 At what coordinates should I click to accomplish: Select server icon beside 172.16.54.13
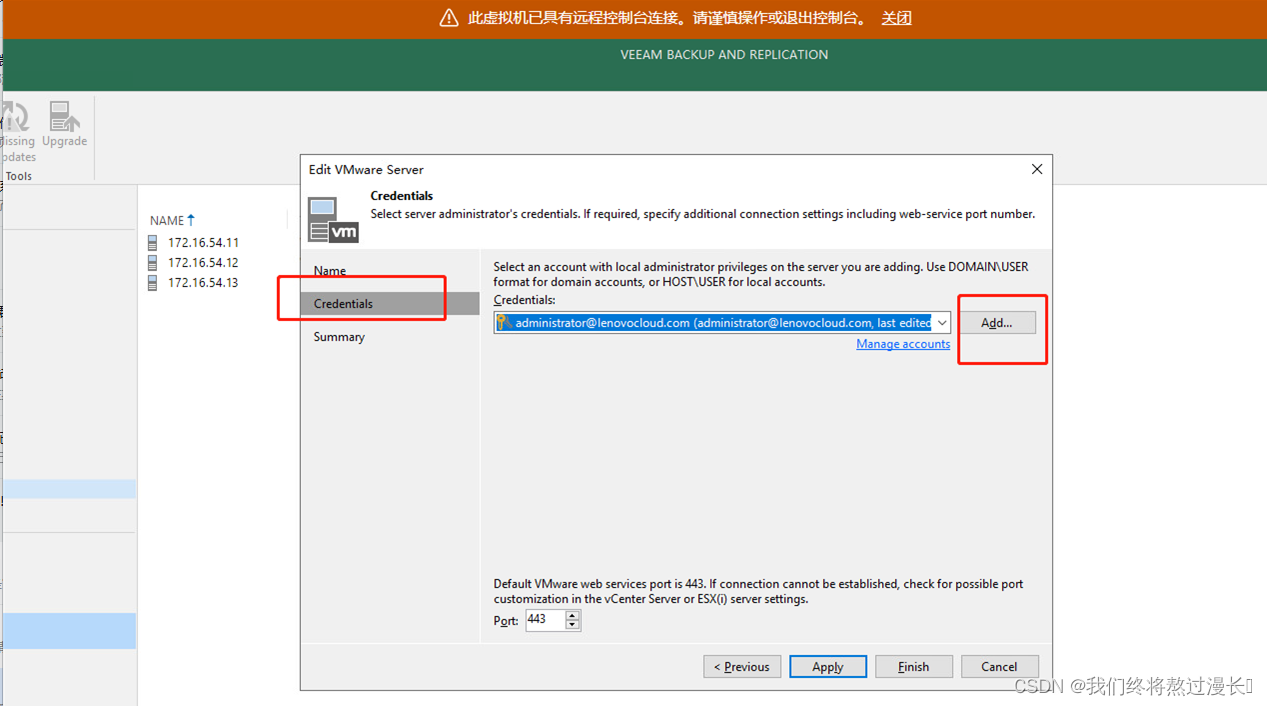point(152,283)
